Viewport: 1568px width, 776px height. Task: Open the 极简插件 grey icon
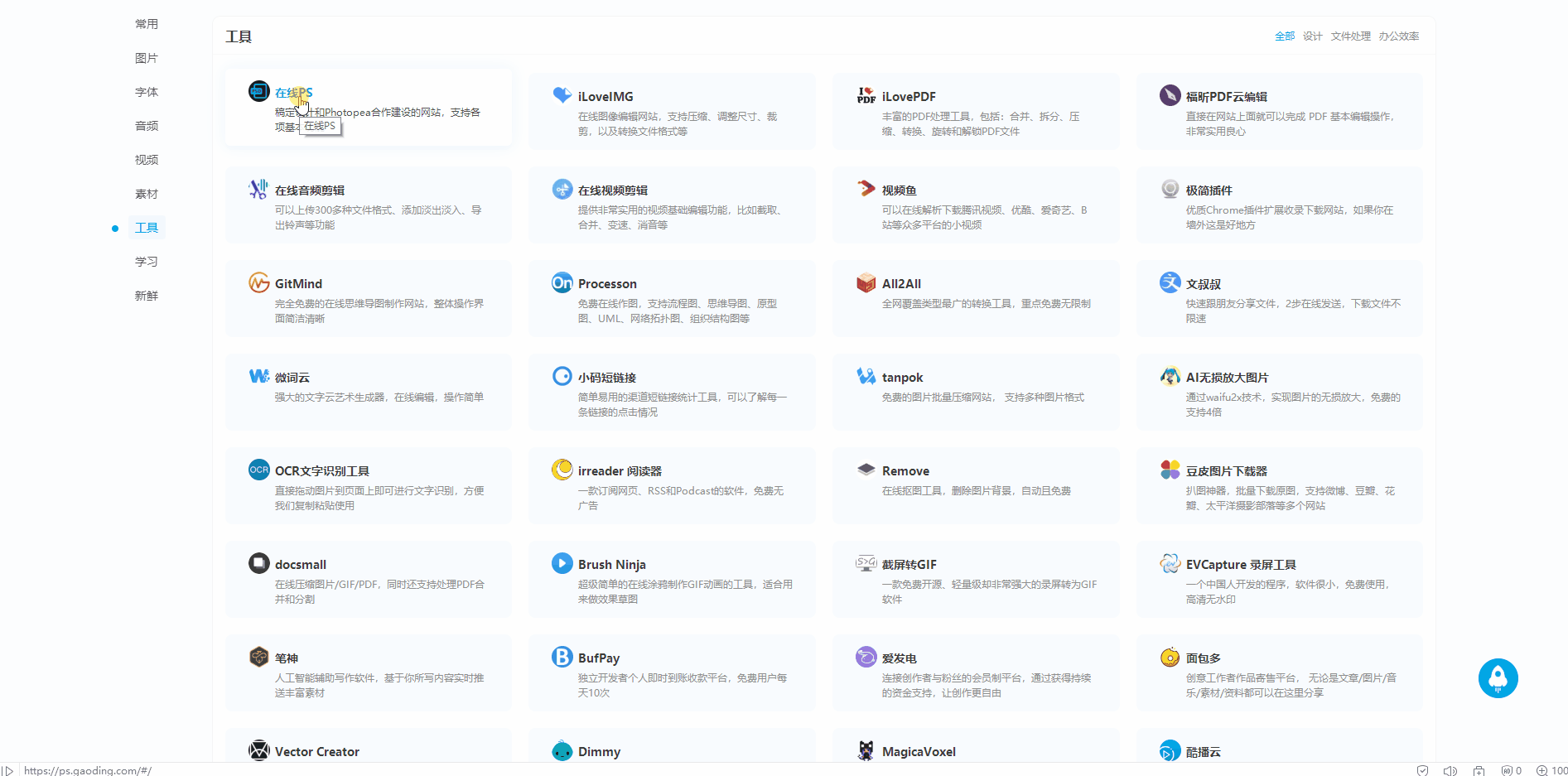coord(1170,189)
